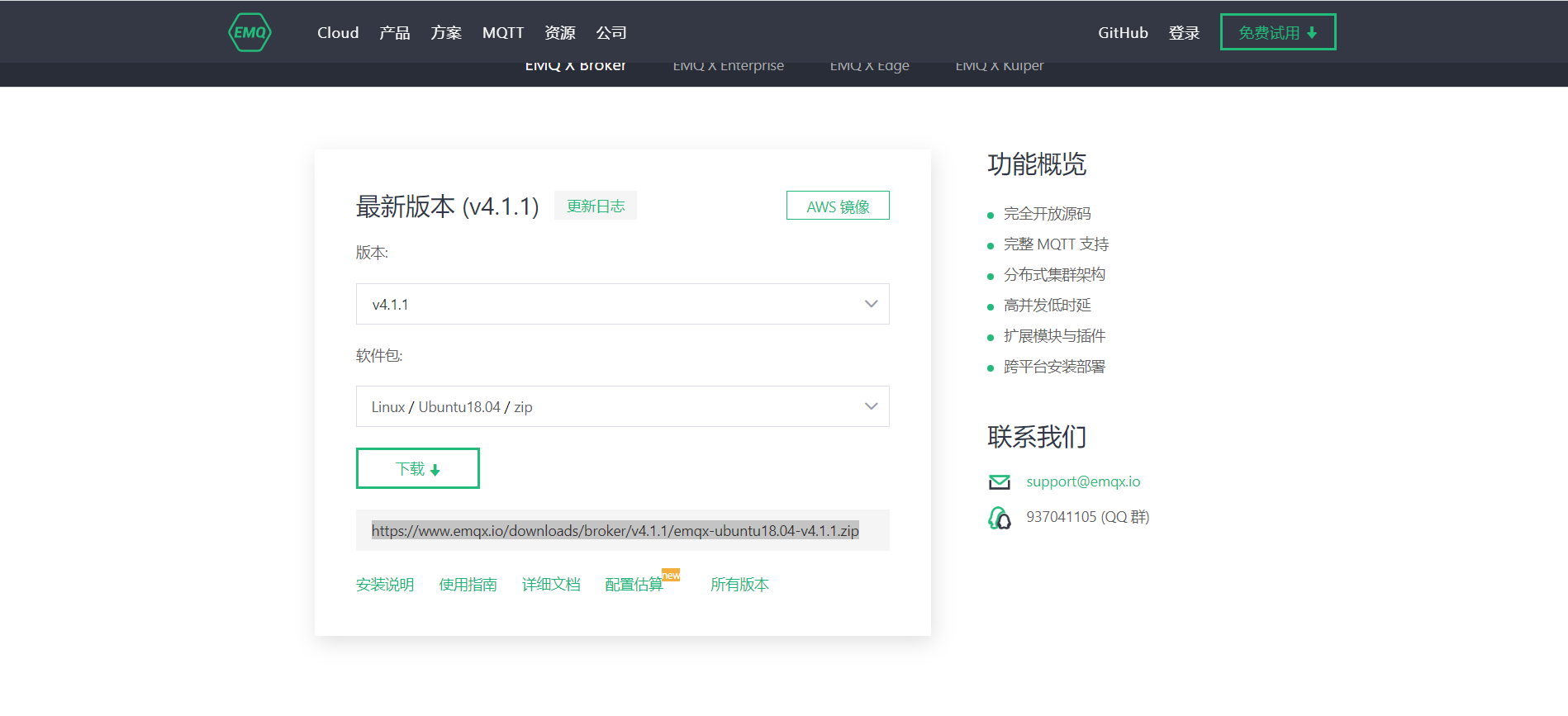
Task: Click the 完整 MQTT 支持 feature item
Action: 1057,244
